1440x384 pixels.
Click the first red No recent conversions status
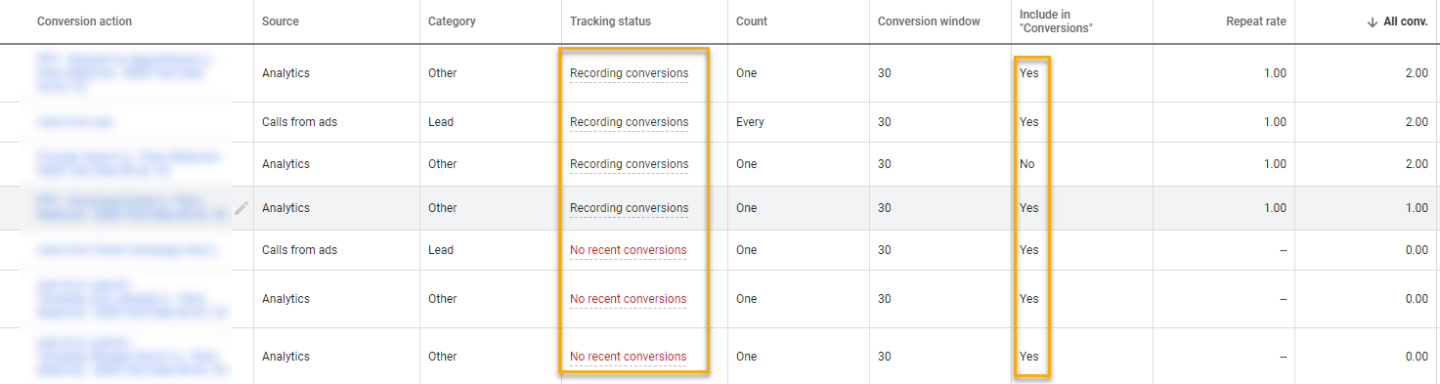628,250
